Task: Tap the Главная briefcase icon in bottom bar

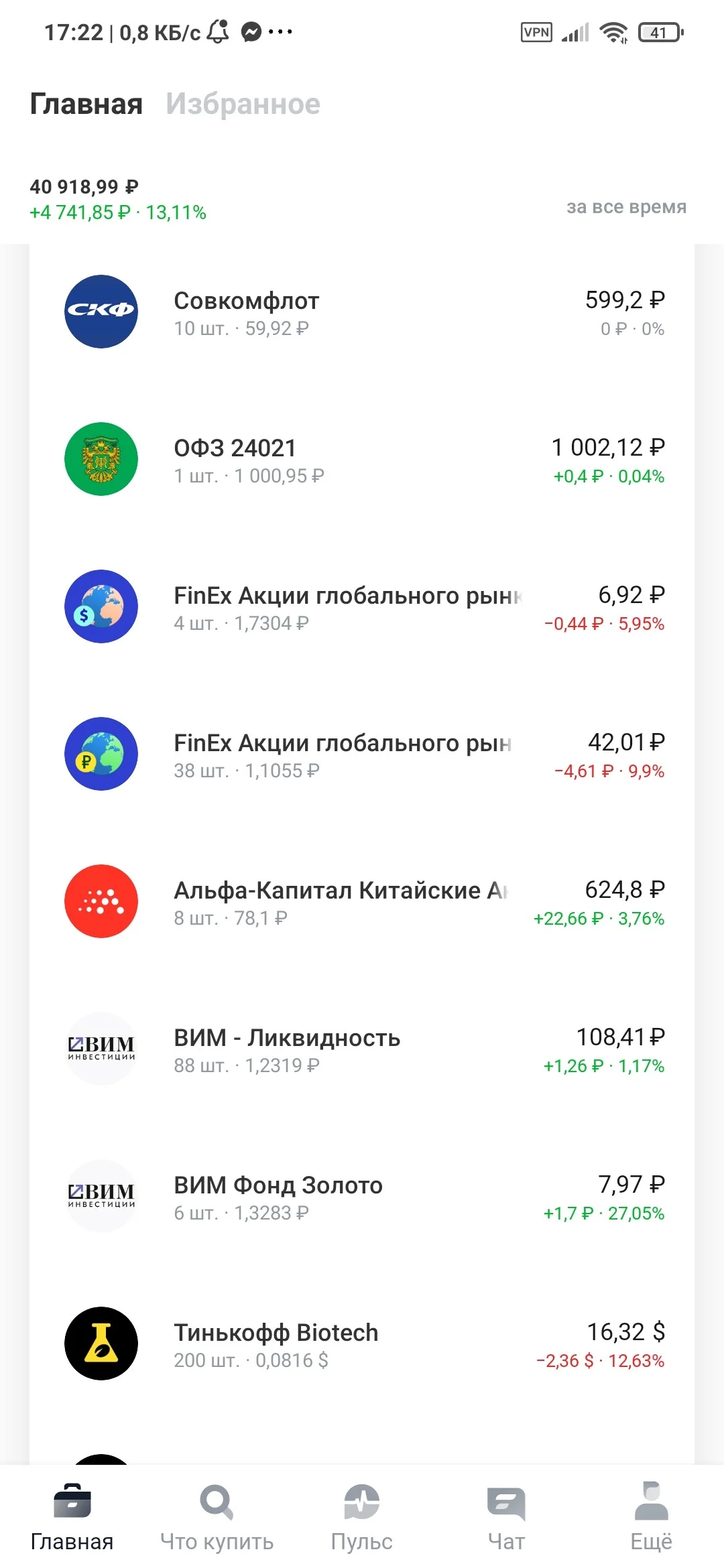Action: 72,1501
